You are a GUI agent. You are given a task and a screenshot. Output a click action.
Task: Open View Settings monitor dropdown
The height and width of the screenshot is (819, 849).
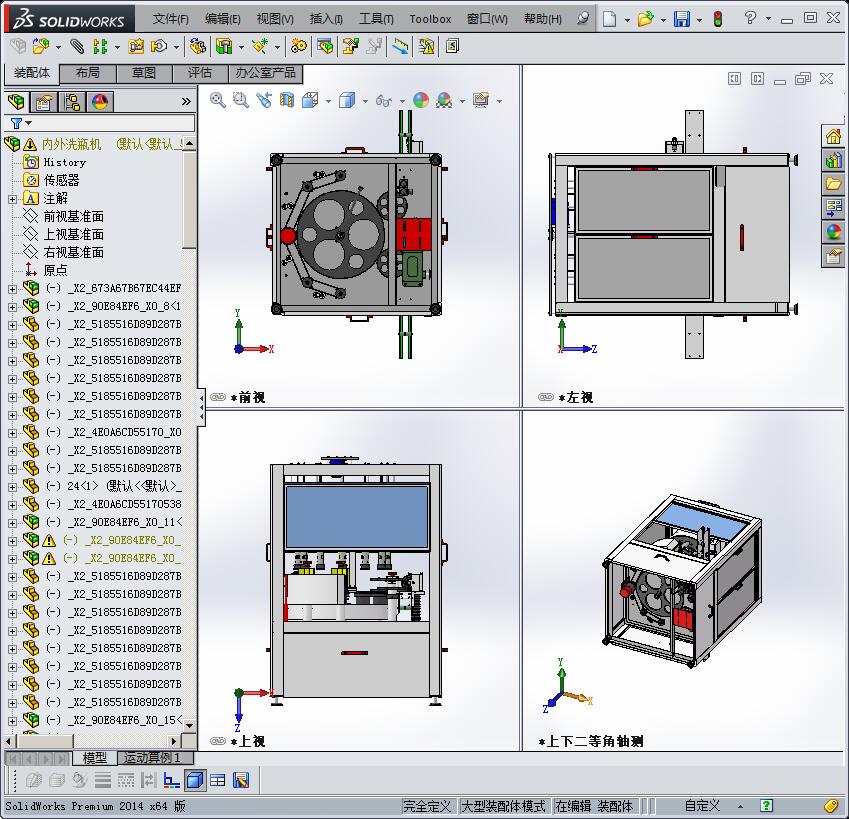tap(499, 101)
